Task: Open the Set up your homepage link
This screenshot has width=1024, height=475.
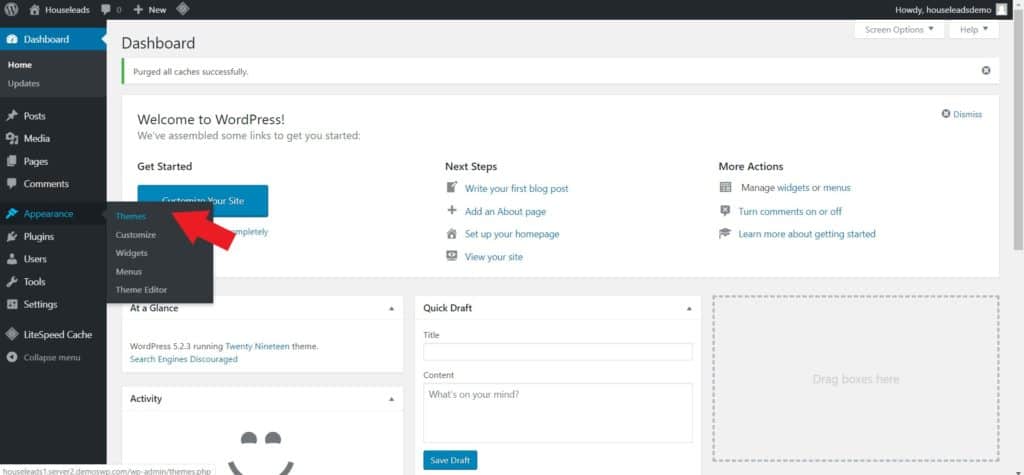Action: (x=512, y=234)
